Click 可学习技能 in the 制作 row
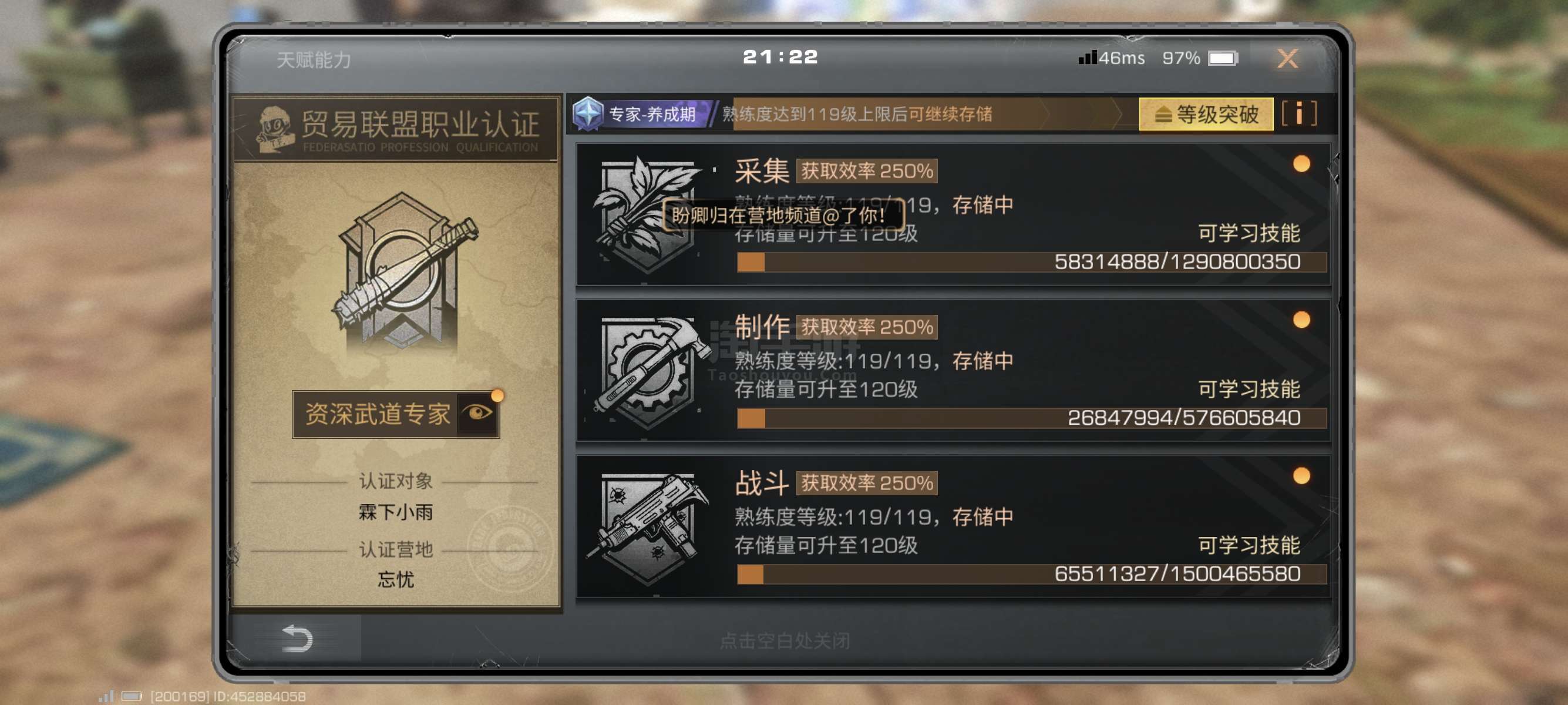The height and width of the screenshot is (705, 1568). pyautogui.click(x=1249, y=388)
